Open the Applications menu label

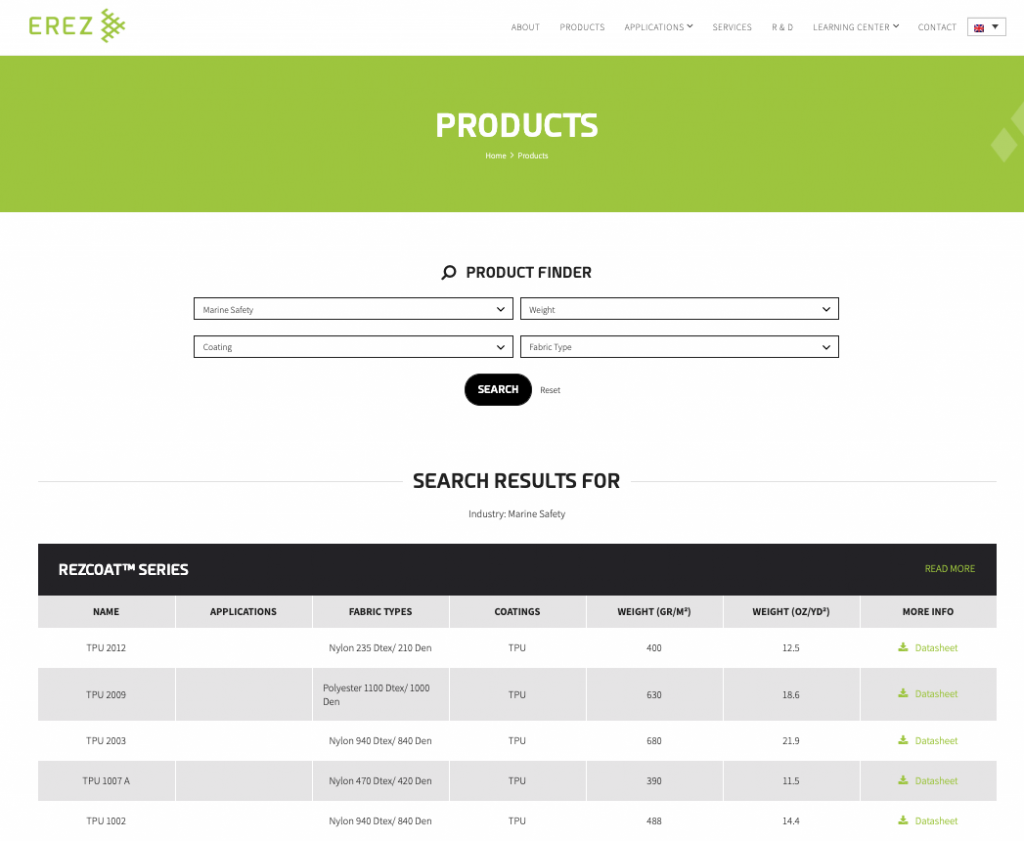(x=654, y=27)
